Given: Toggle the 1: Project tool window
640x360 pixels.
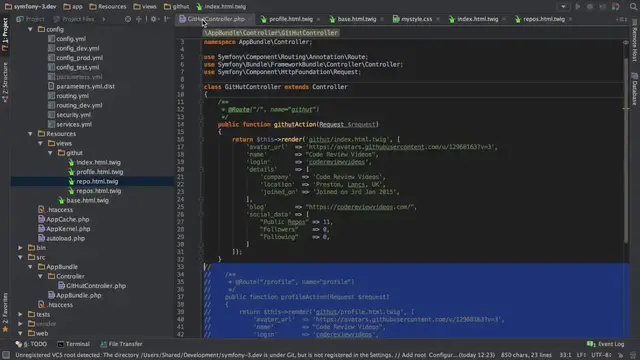Looking at the screenshot, I should (x=5, y=34).
